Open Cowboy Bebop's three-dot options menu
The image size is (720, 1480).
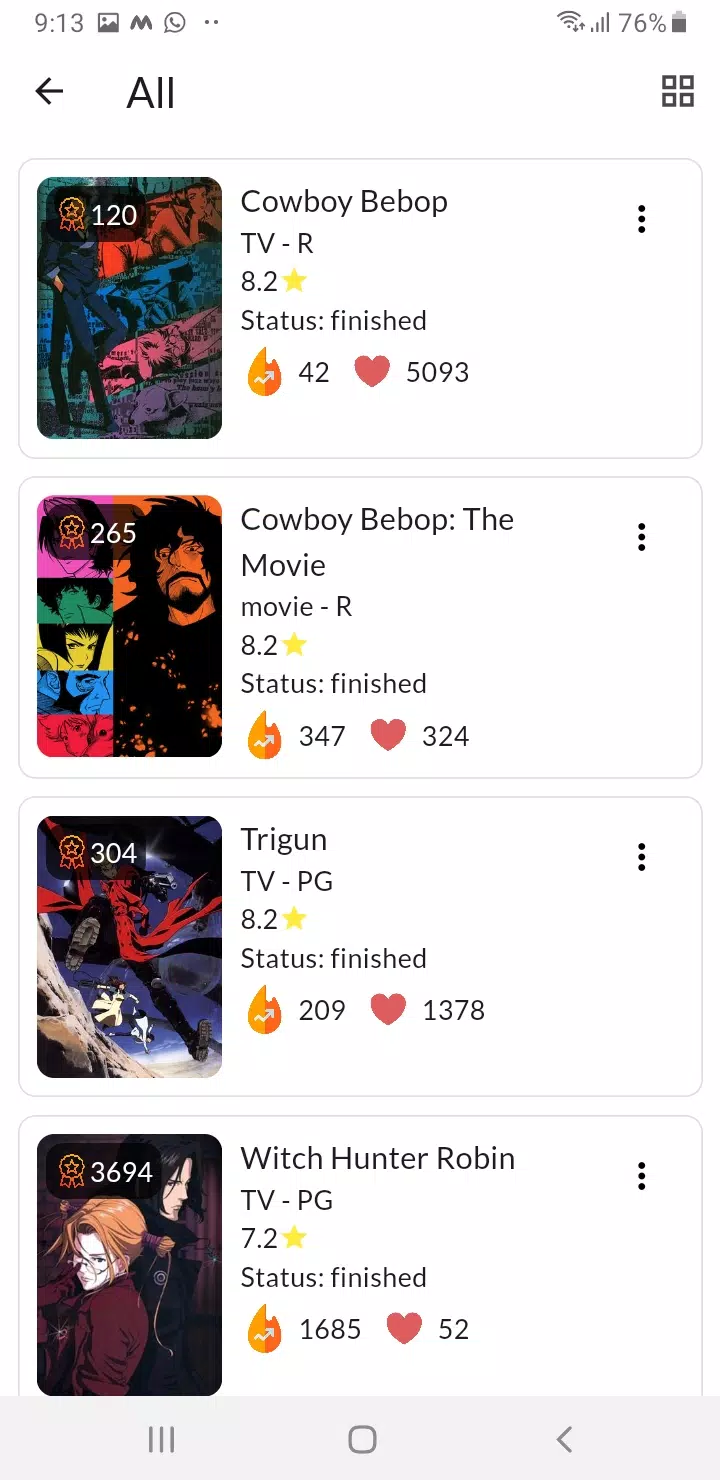(641, 219)
